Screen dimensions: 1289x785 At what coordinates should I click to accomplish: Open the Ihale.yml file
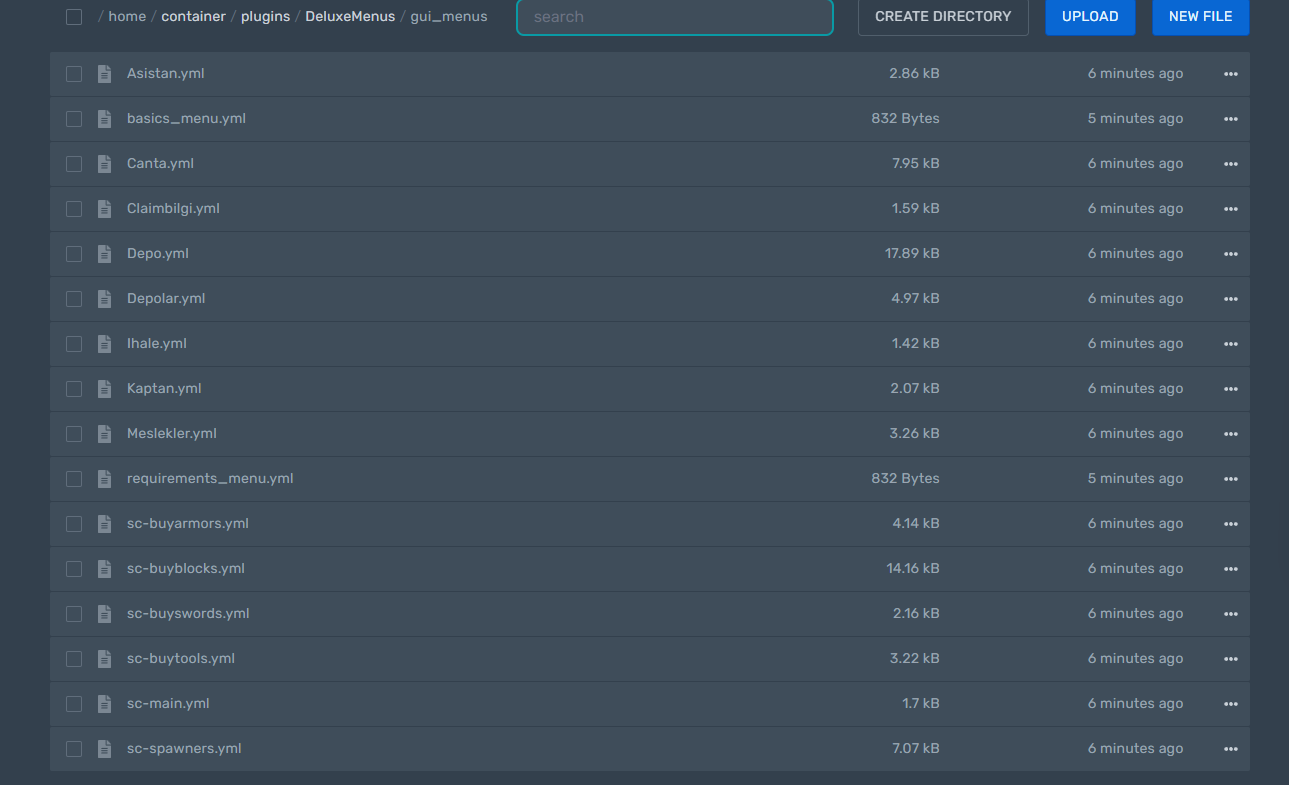[157, 344]
